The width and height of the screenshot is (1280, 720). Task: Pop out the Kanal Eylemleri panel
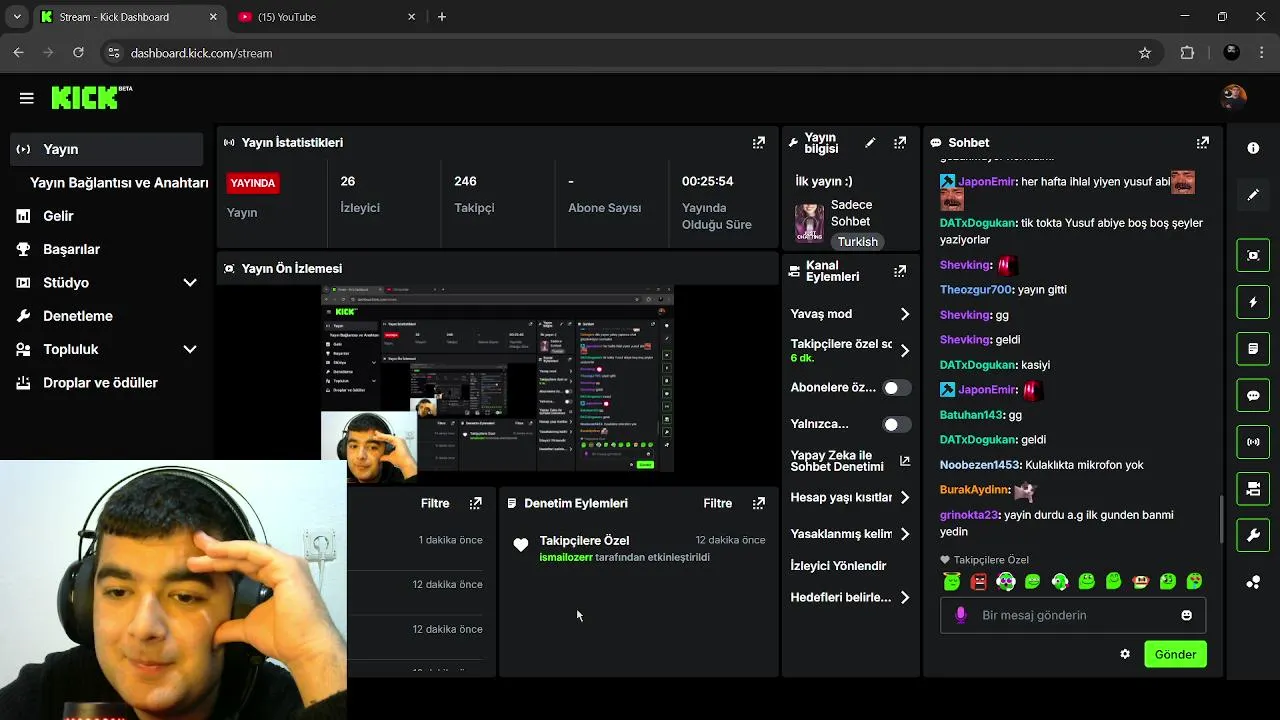[x=900, y=271]
